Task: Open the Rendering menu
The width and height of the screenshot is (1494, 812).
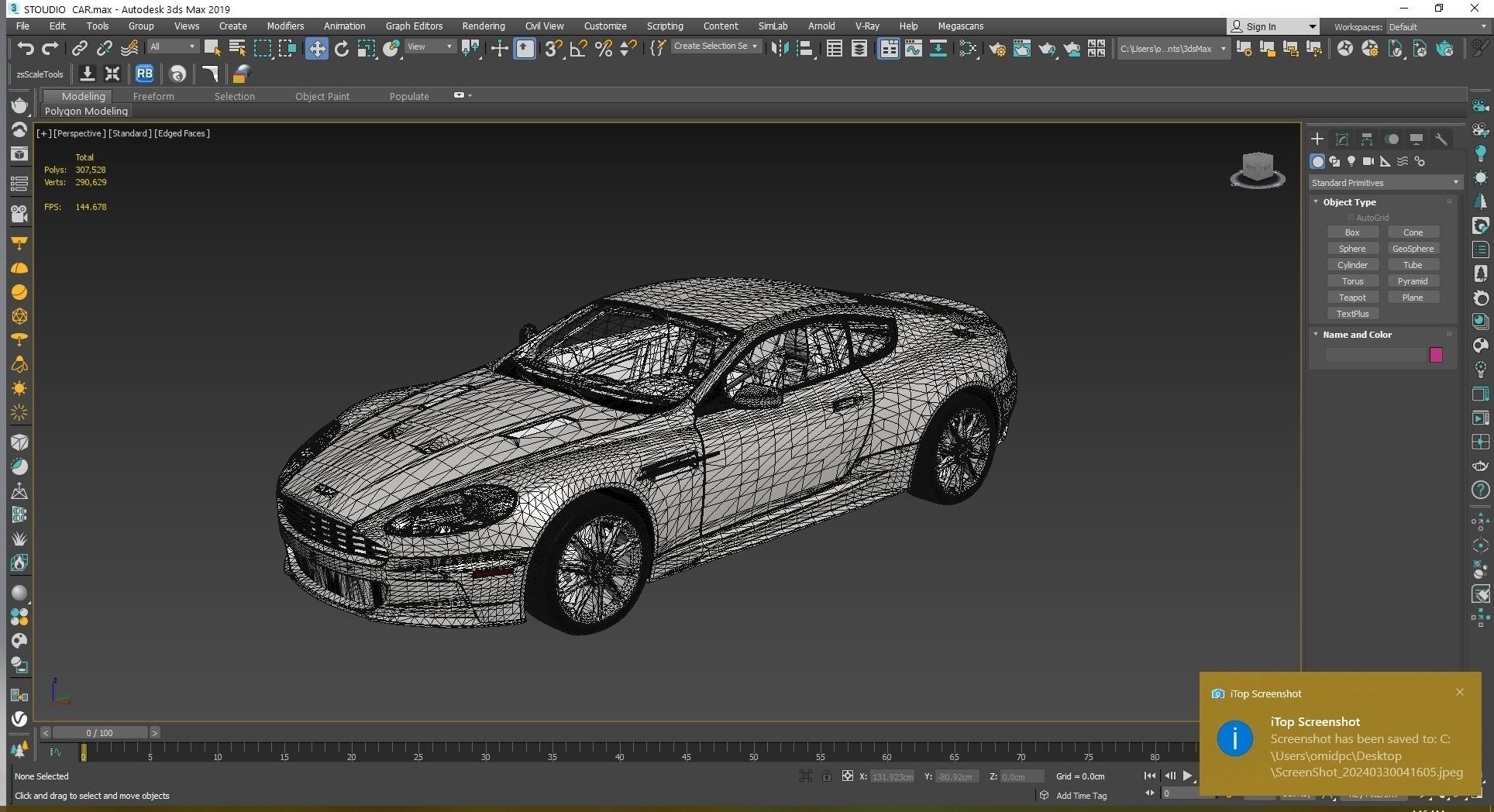Action: click(484, 26)
